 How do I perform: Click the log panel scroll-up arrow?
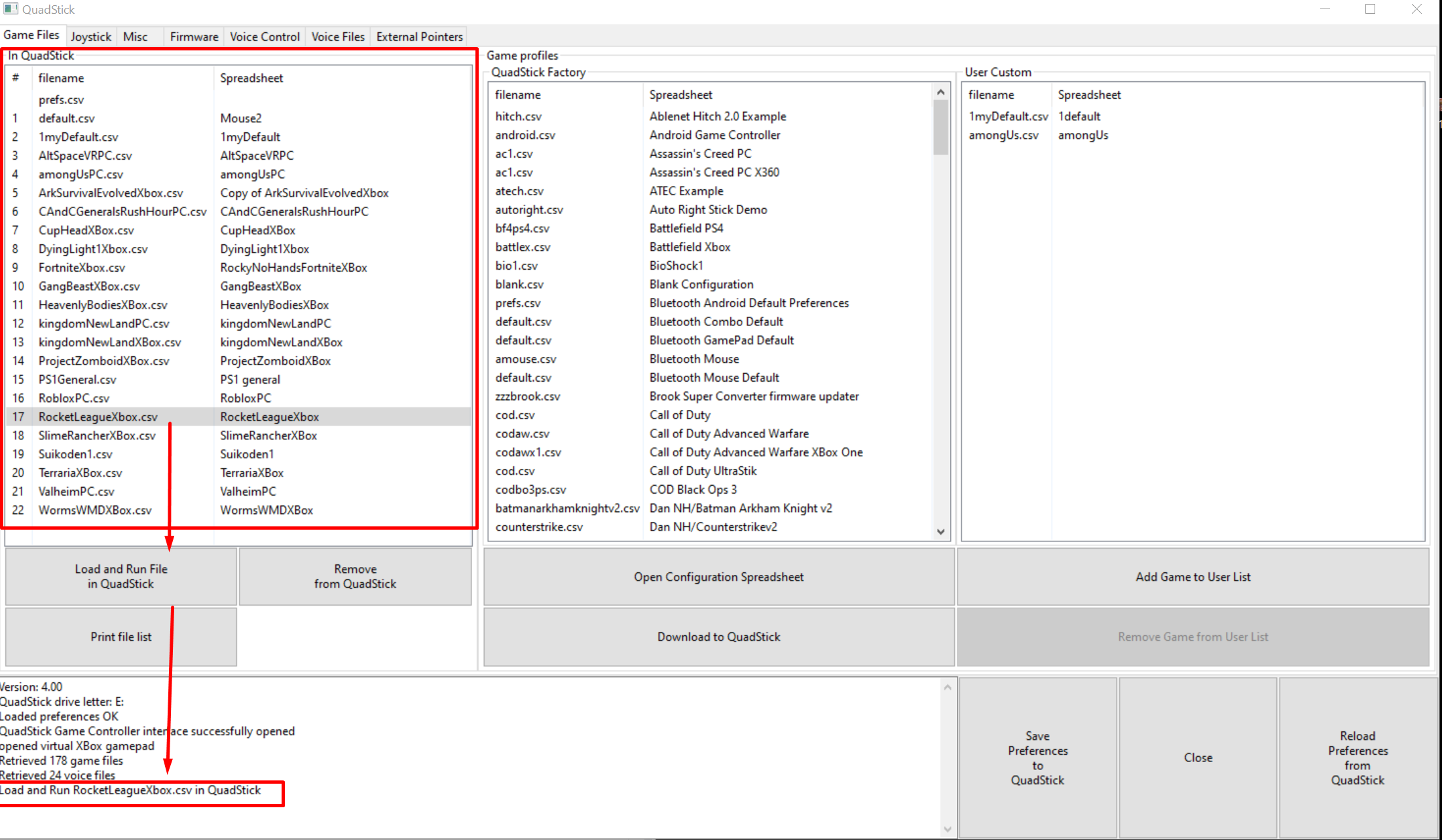pos(948,687)
